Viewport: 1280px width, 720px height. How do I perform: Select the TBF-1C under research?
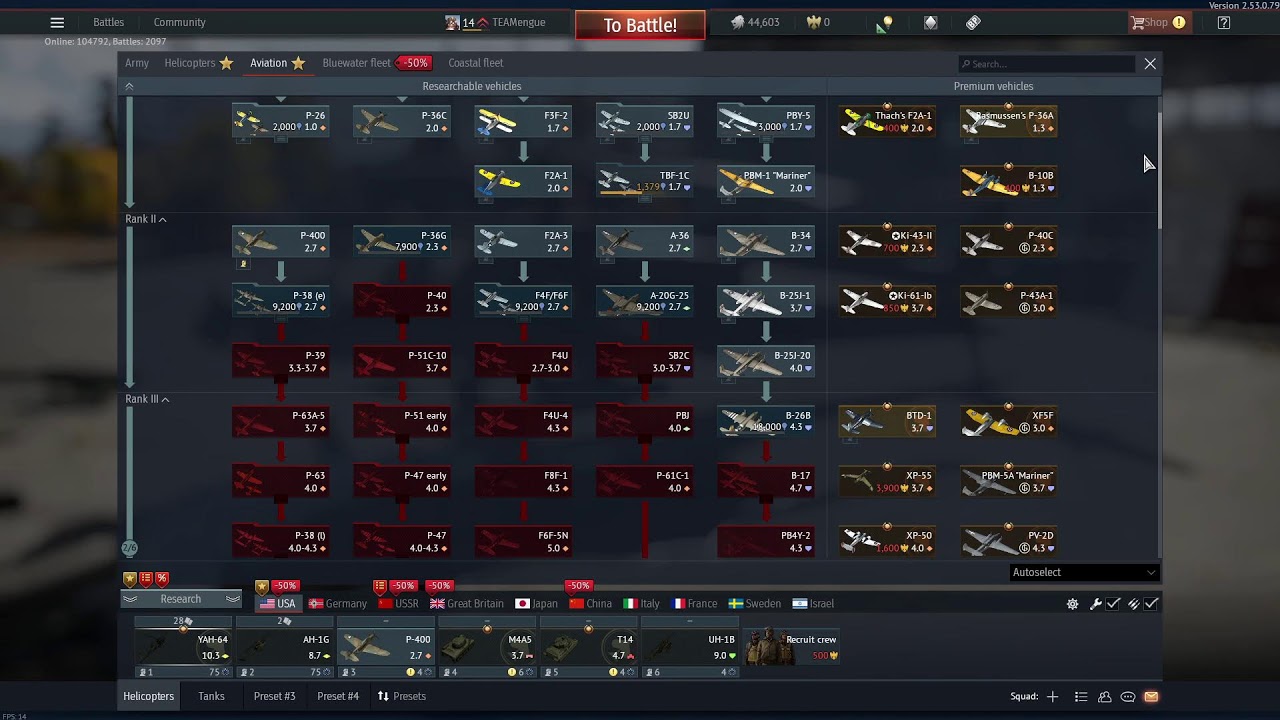[644, 181]
